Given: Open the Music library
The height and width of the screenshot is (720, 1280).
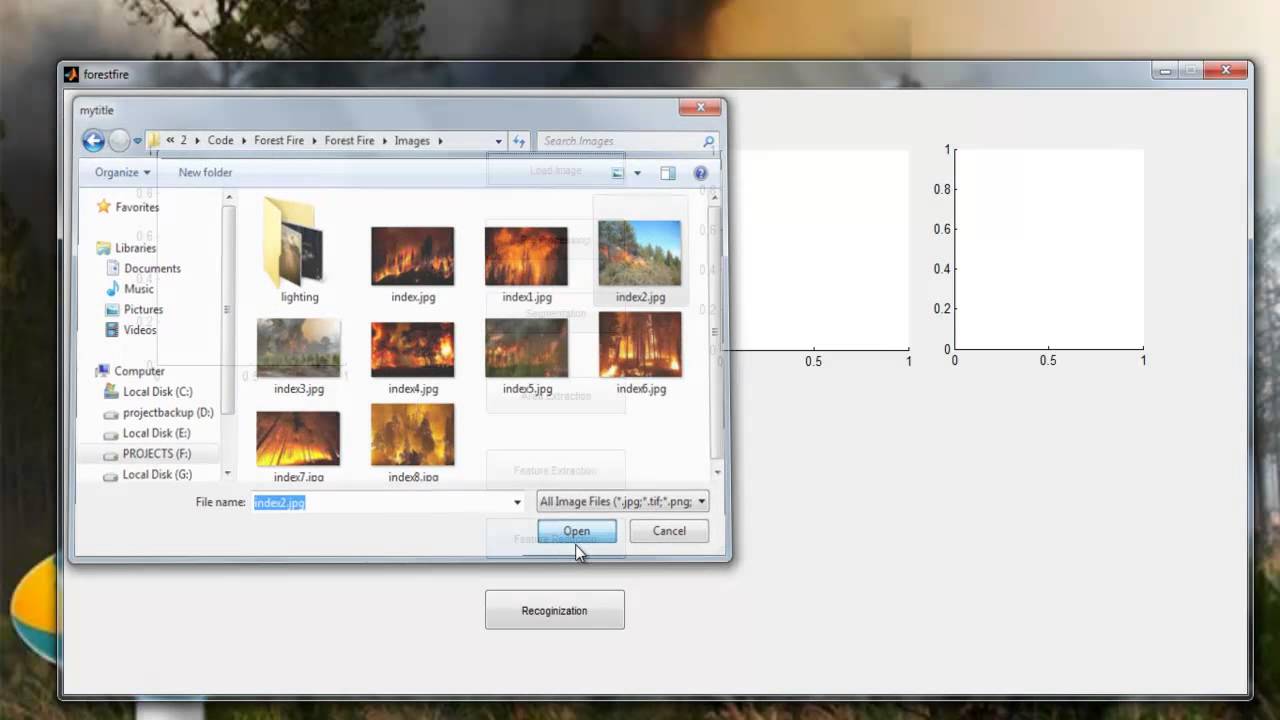Looking at the screenshot, I should [x=138, y=289].
